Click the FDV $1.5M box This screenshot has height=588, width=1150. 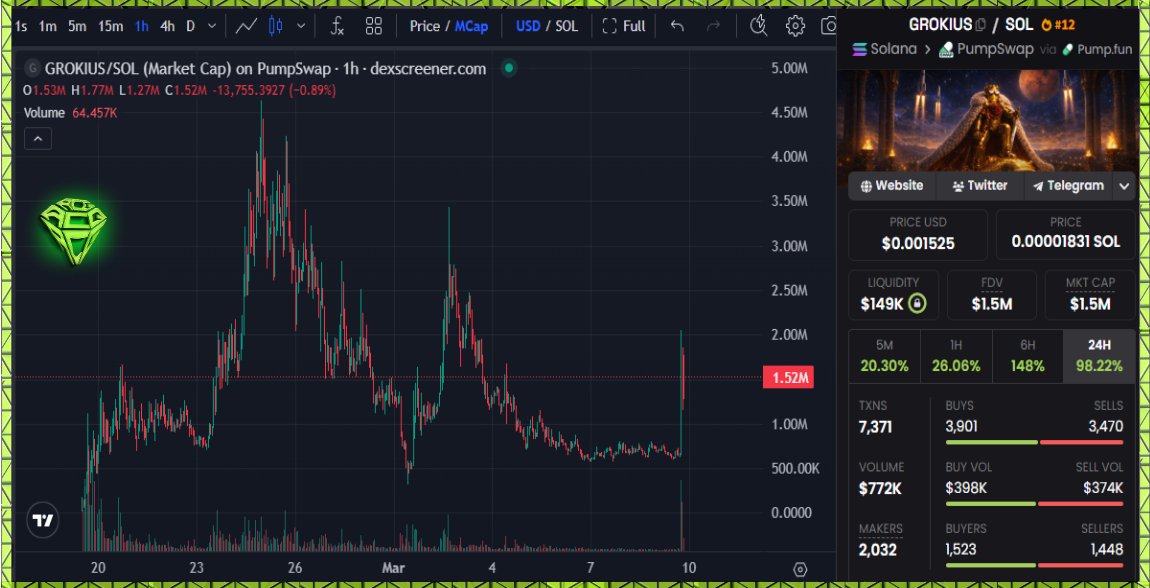coord(992,295)
